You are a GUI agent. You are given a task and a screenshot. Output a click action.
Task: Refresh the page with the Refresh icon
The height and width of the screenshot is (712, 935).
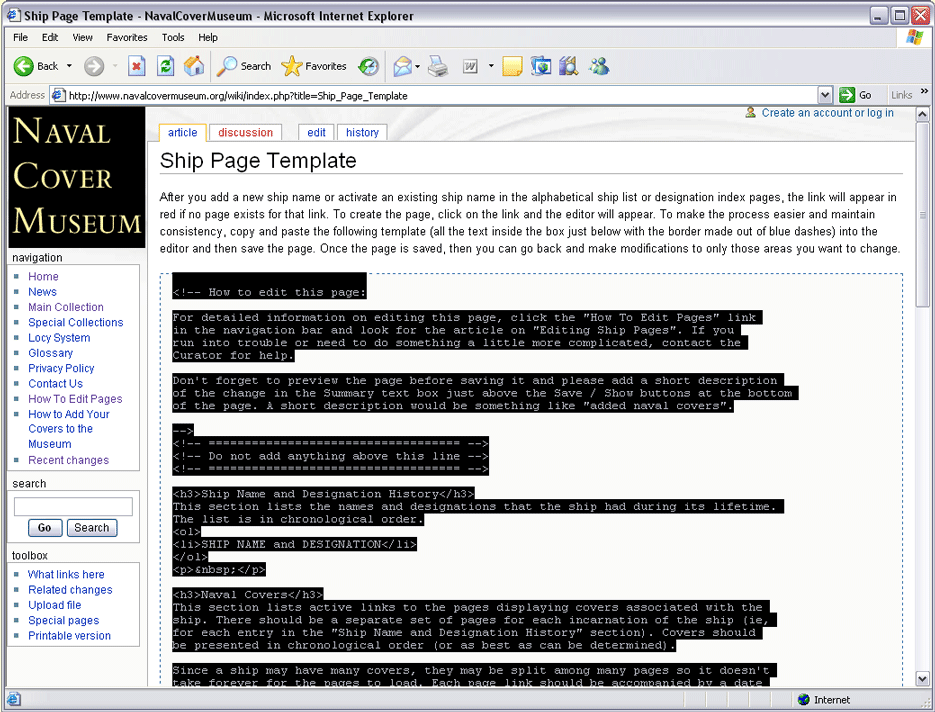(x=166, y=66)
